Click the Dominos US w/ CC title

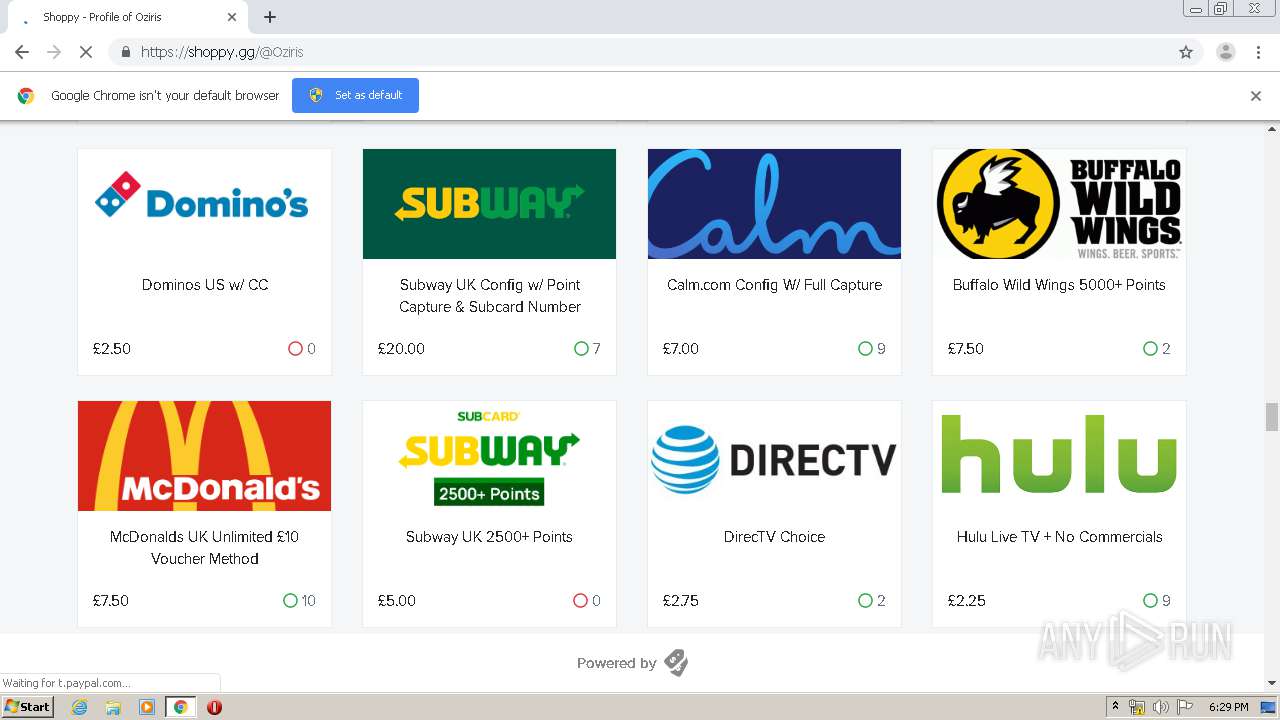pyautogui.click(x=205, y=285)
